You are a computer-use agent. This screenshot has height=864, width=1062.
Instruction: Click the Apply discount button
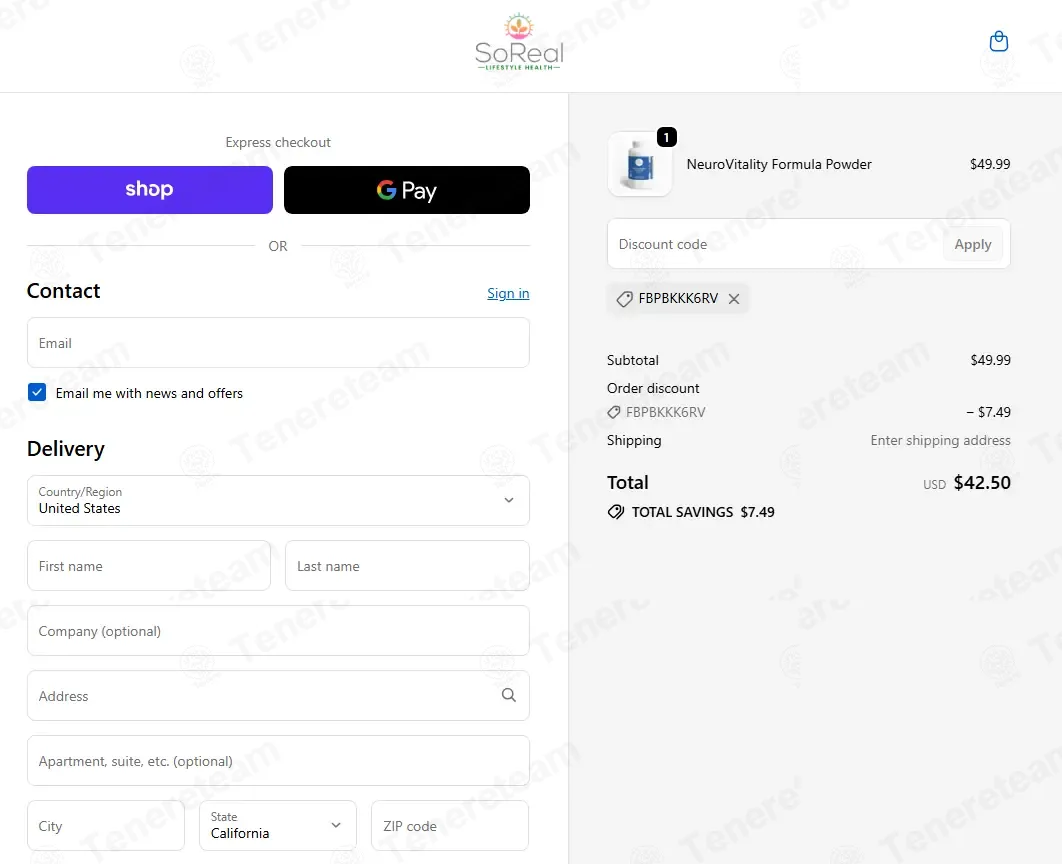[973, 244]
